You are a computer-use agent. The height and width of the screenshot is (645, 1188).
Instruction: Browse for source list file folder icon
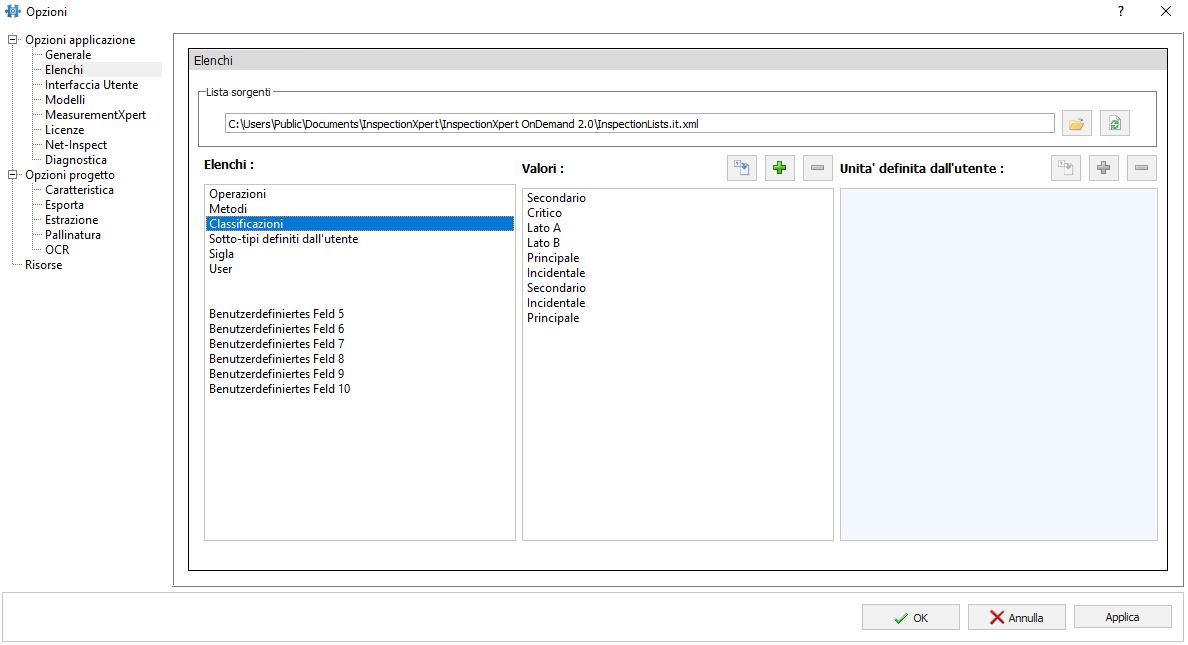click(x=1077, y=124)
